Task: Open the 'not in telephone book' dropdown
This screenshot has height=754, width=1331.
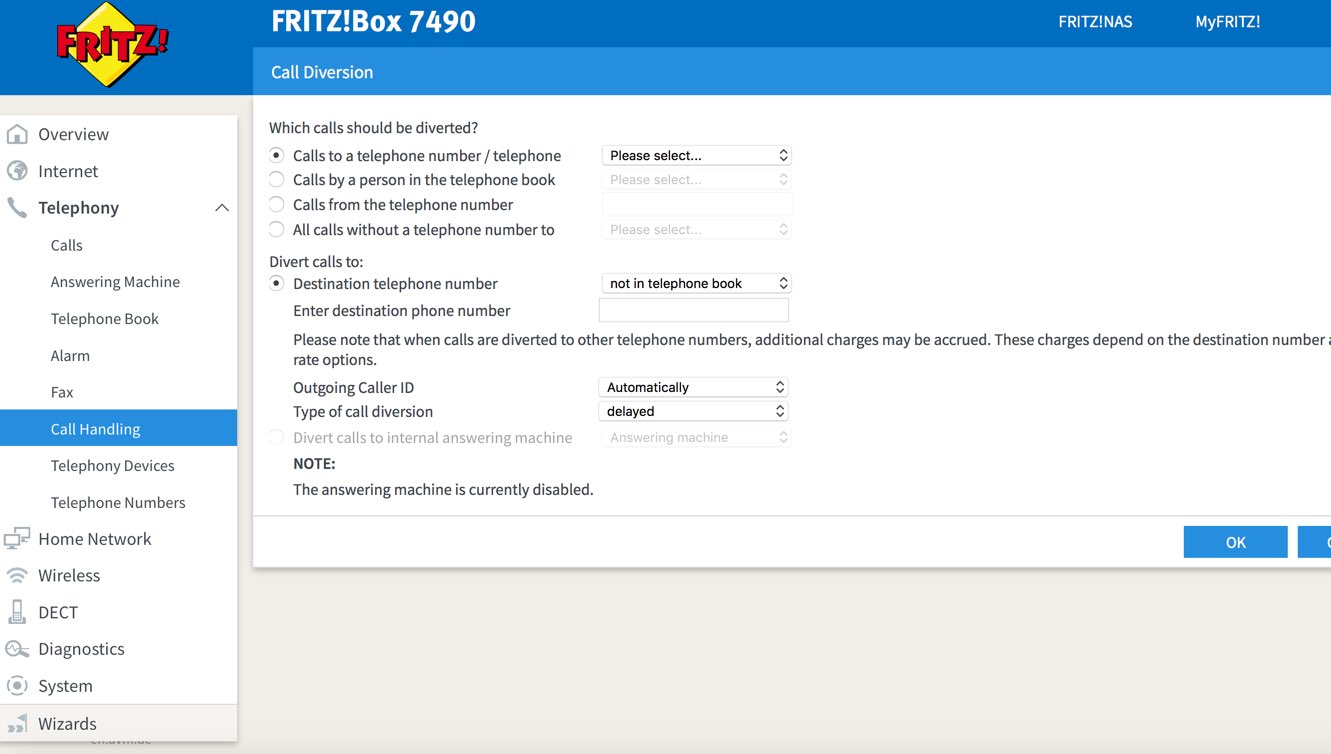Action: click(x=696, y=284)
